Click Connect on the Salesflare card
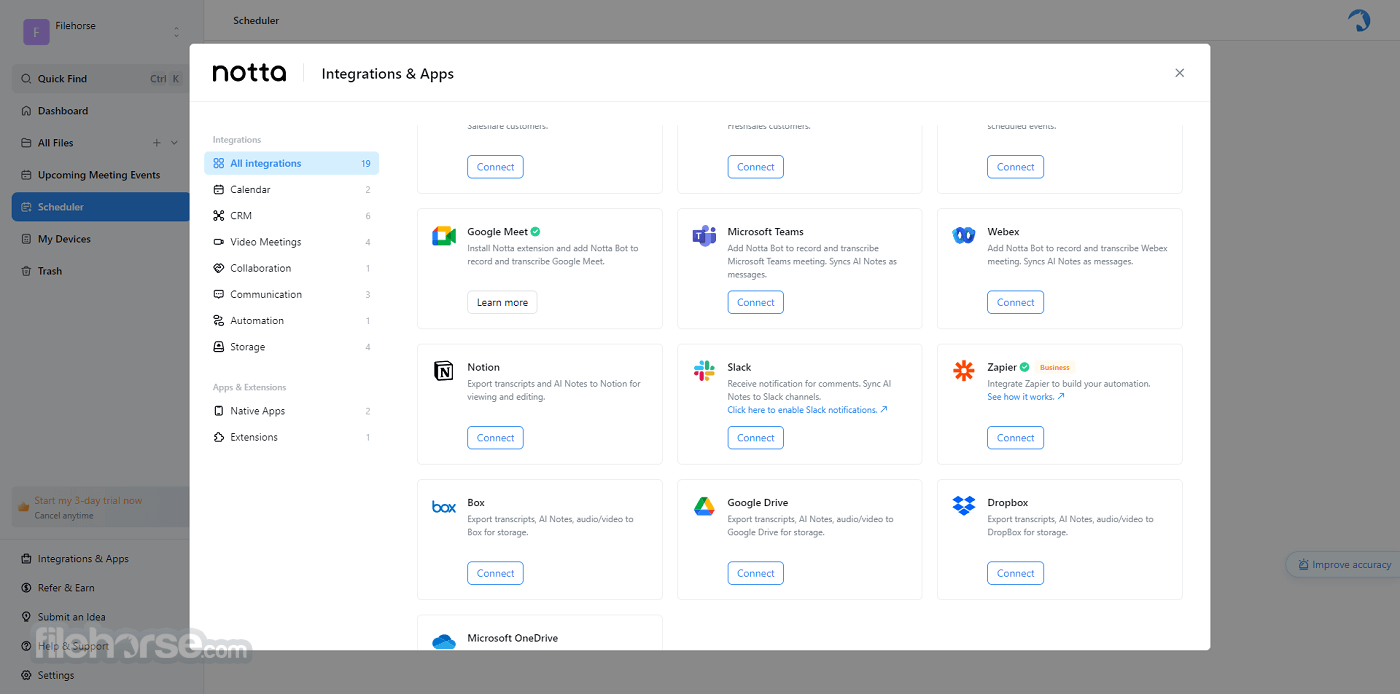This screenshot has height=694, width=1400. pyautogui.click(x=495, y=167)
